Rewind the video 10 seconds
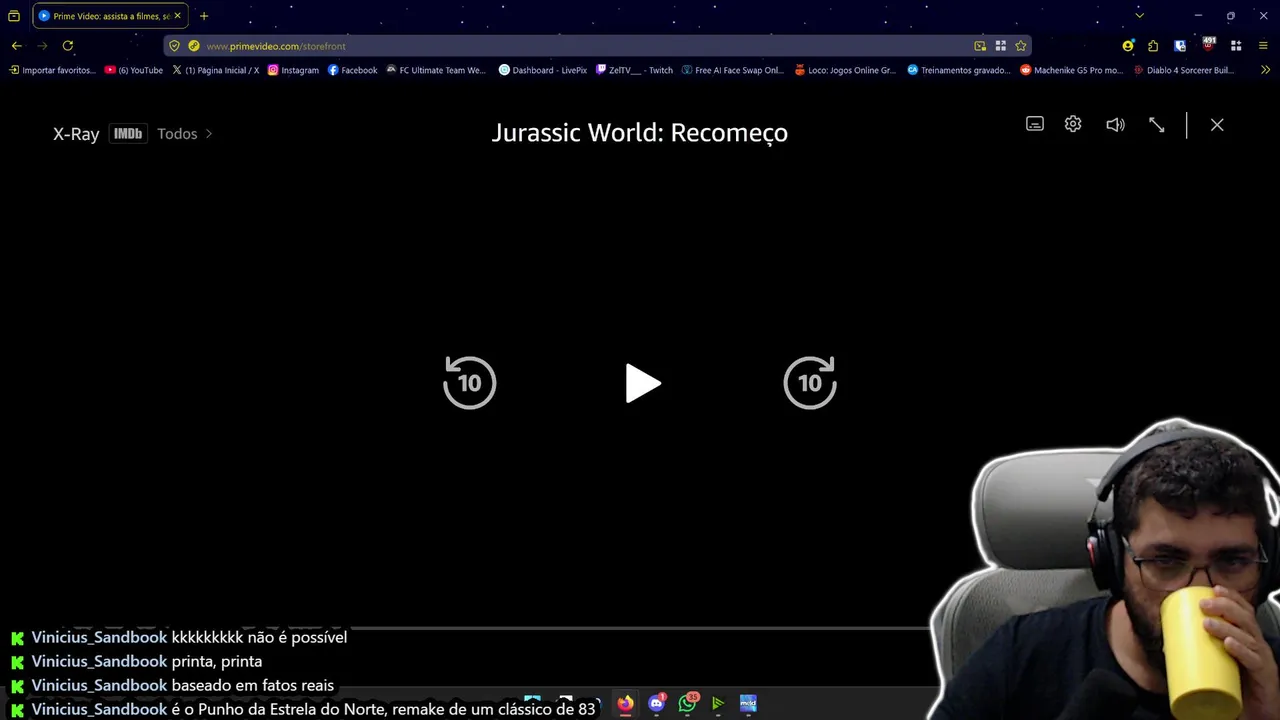The image size is (1280, 720). point(470,382)
